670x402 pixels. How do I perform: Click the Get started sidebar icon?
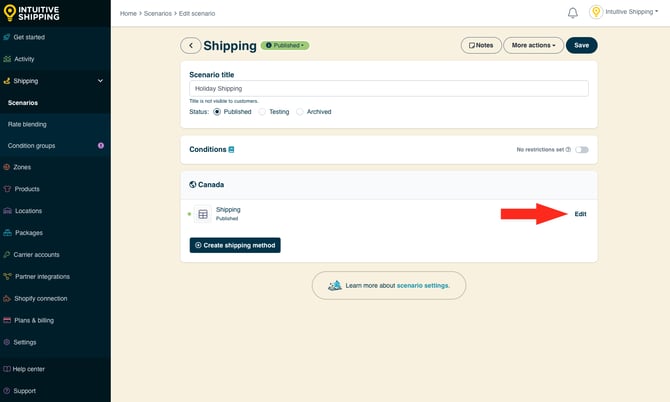6,37
